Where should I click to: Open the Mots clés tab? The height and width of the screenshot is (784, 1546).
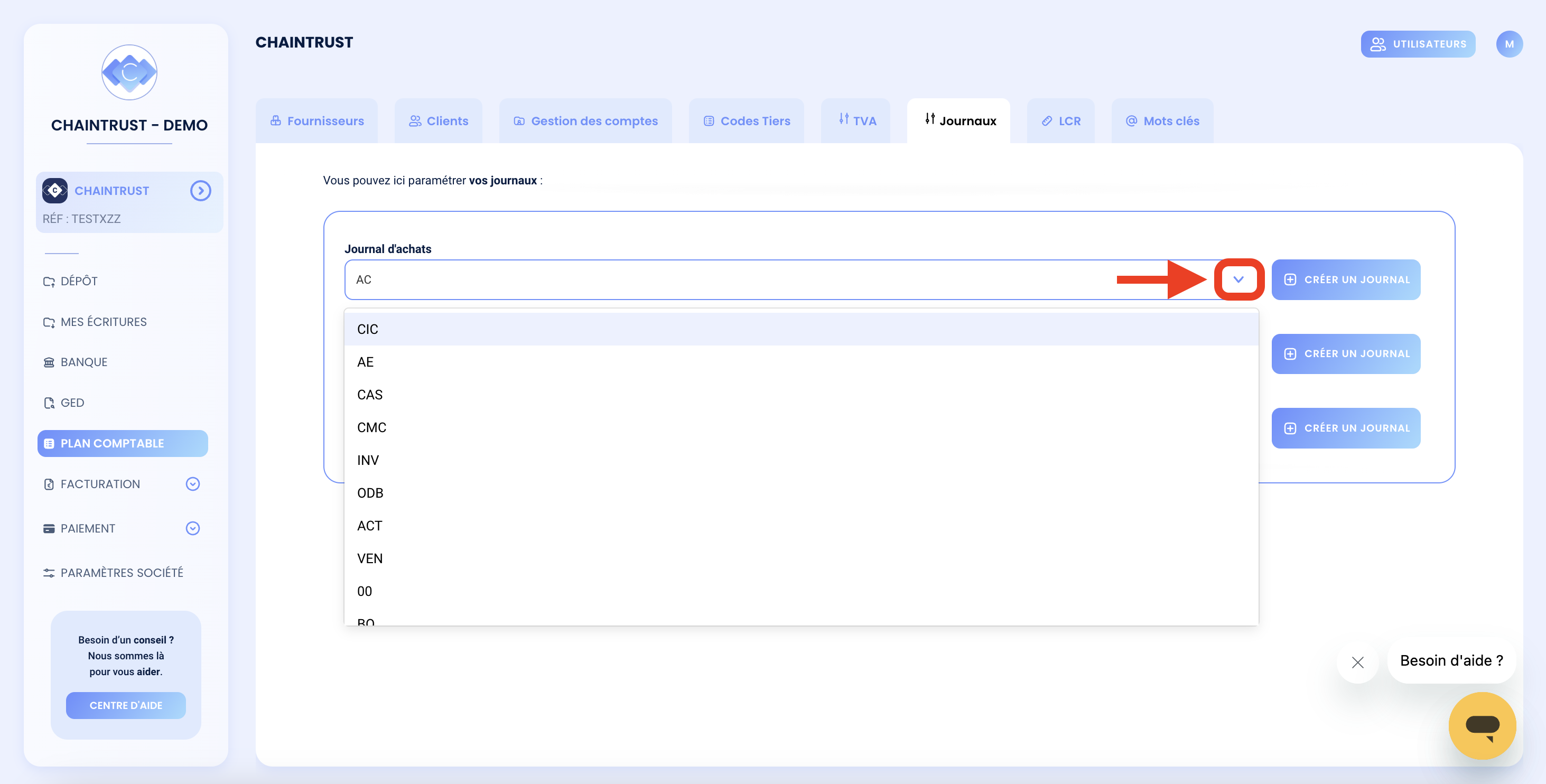click(1162, 120)
